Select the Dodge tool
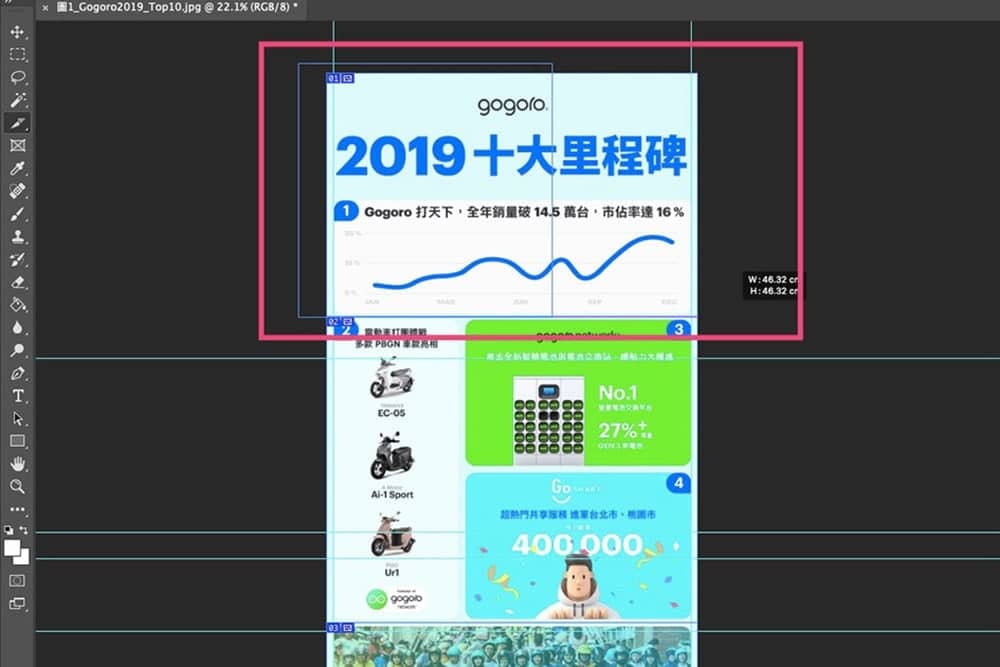 click(17, 350)
